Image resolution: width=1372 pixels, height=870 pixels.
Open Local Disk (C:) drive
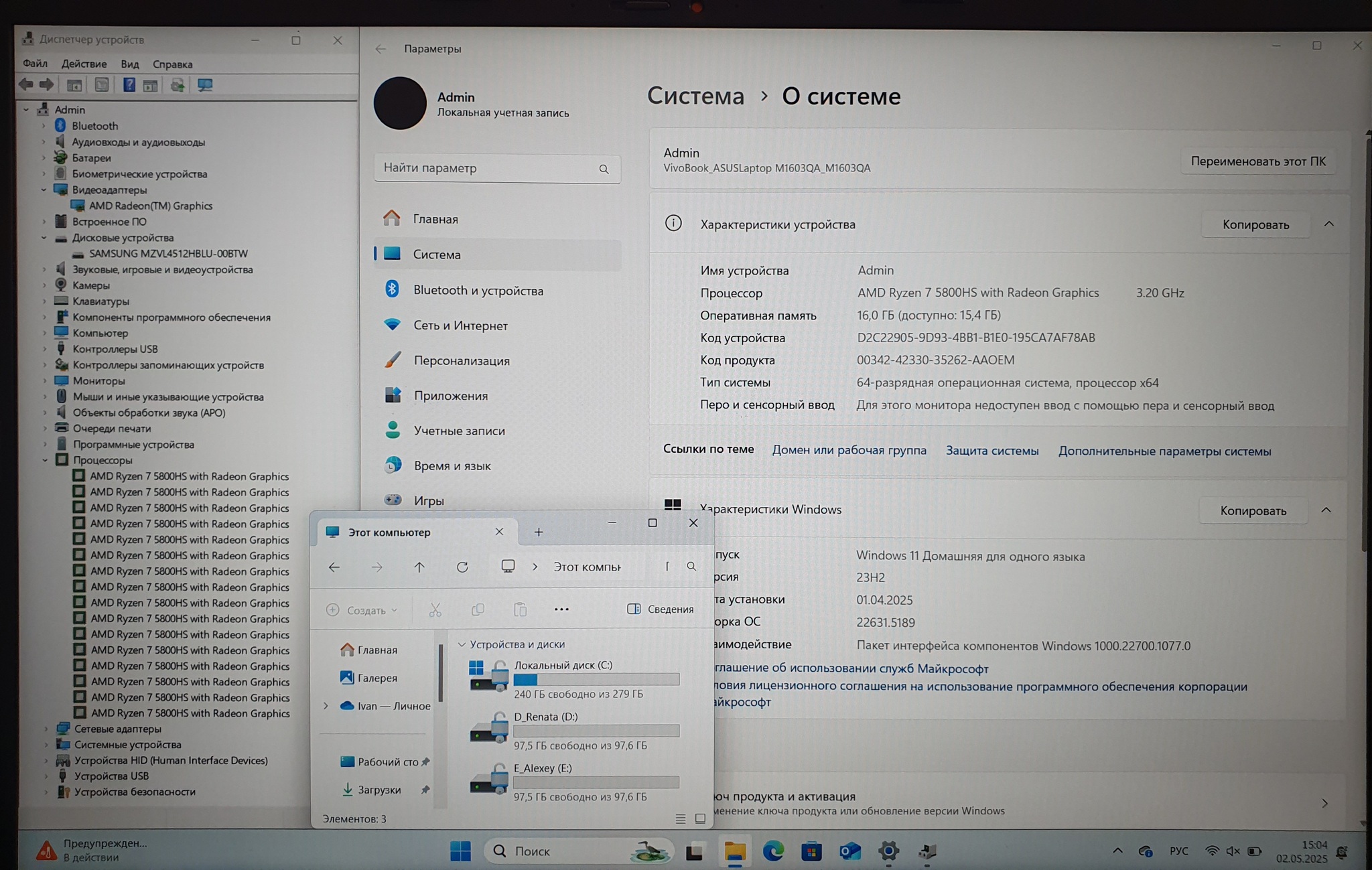(x=563, y=665)
